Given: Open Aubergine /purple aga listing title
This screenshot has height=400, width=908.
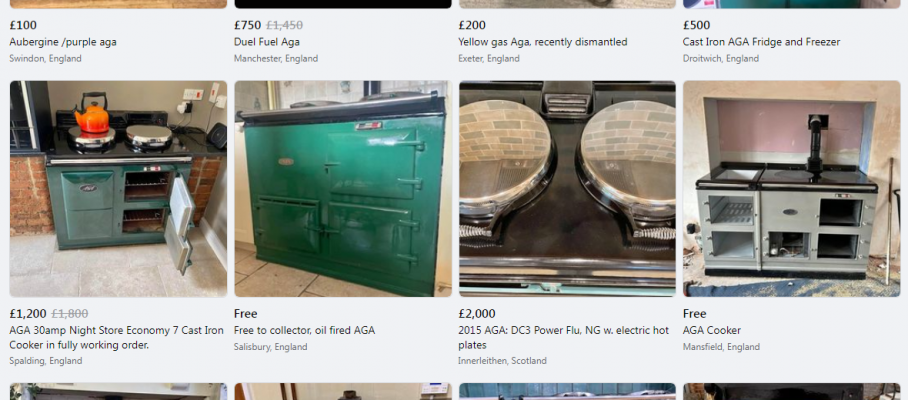Looking at the screenshot, I should 63,42.
